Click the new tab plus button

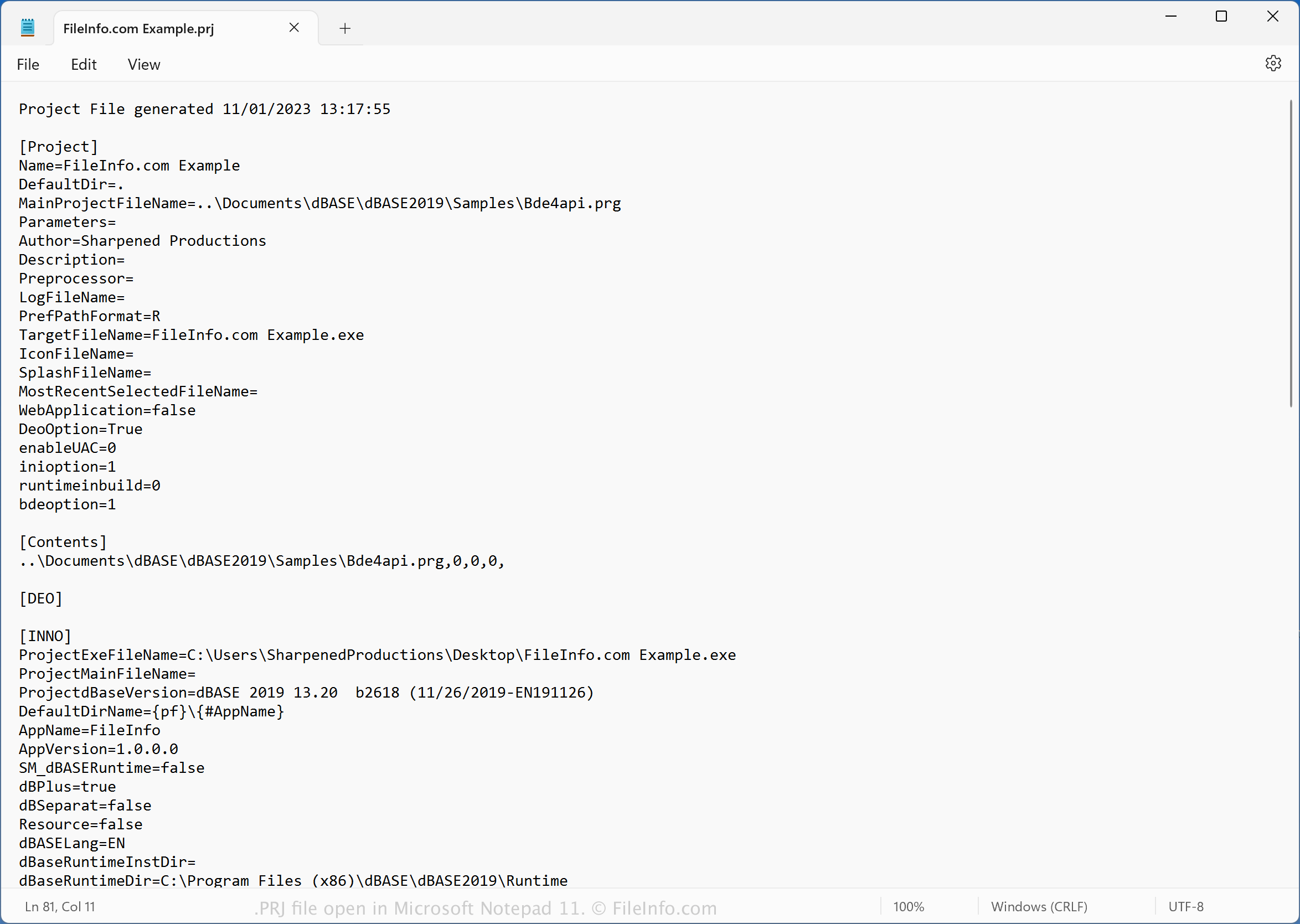(x=344, y=28)
